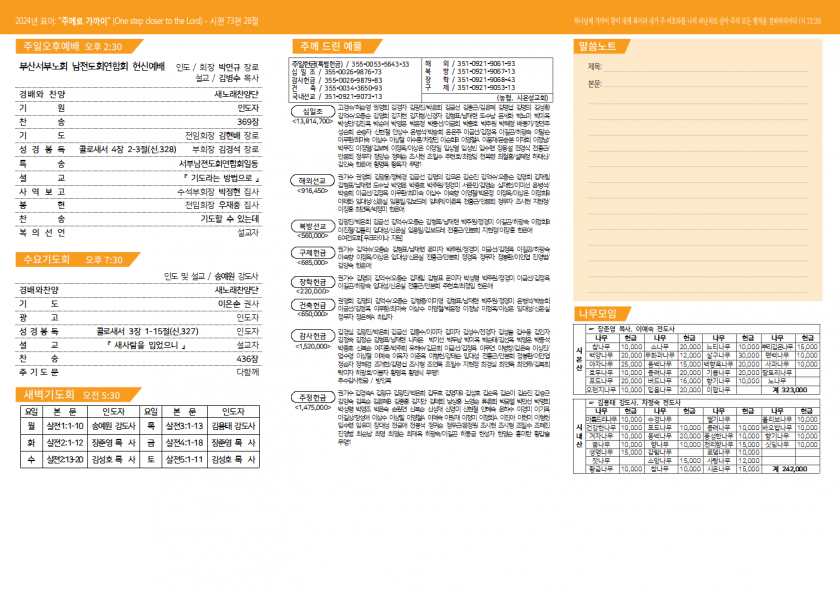Select '서부남전도회연합회일동' special song entry
The width and height of the screenshot is (840, 594).
point(219,163)
